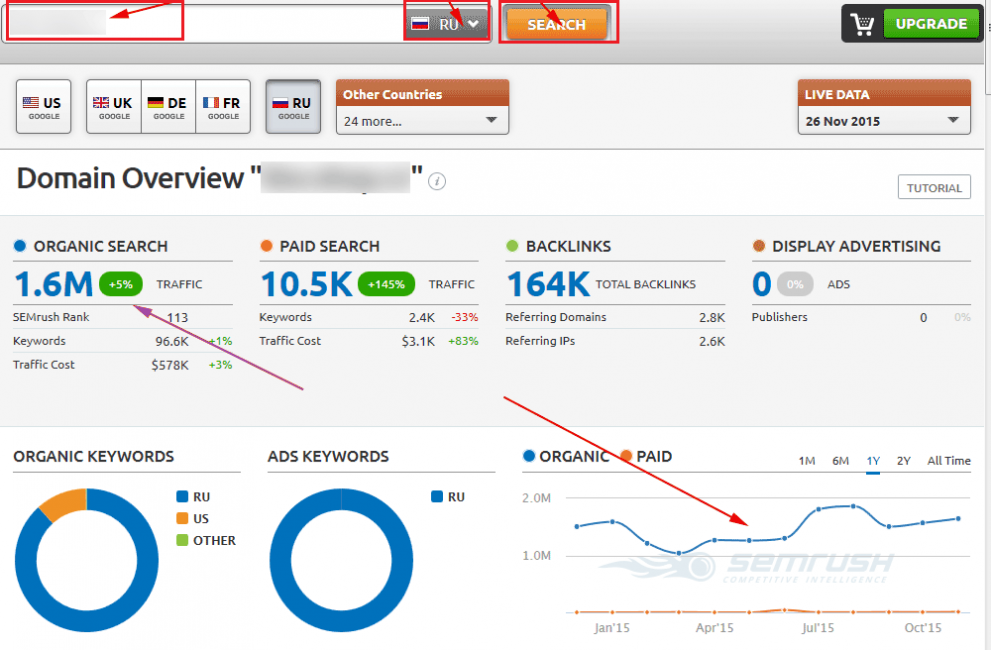Click the DISPLAY ADVERTISING heading
Viewport: 991px width, 650px height.
(x=856, y=246)
